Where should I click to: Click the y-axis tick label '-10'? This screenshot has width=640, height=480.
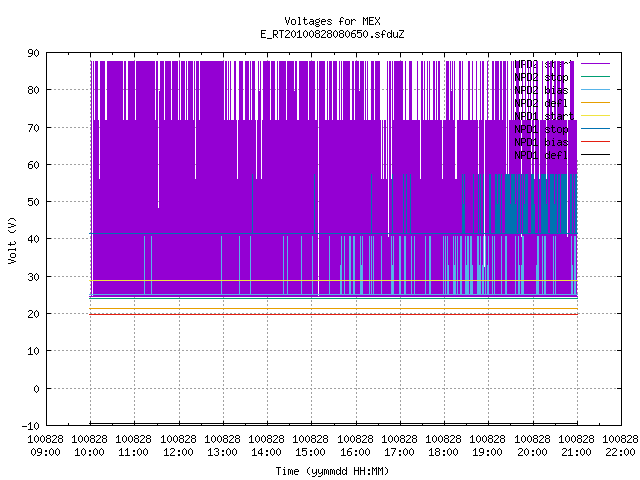click(x=31, y=426)
